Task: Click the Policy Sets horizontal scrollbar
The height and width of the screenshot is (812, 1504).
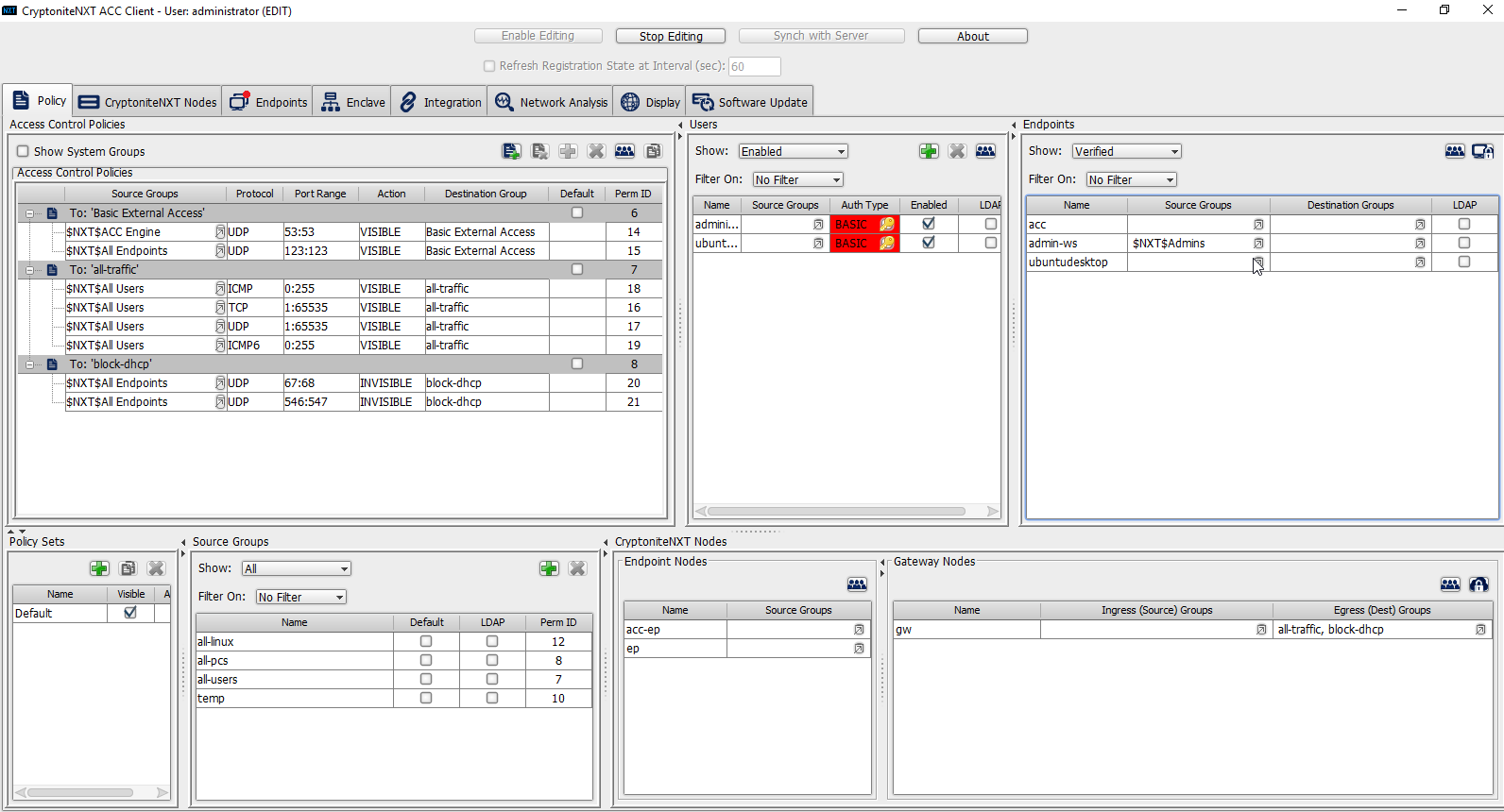Action: (91, 792)
